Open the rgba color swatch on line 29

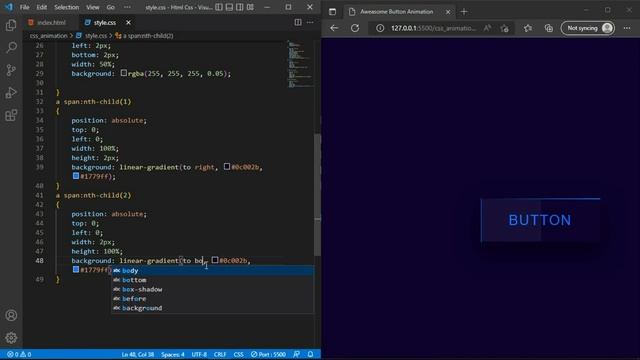(124, 73)
